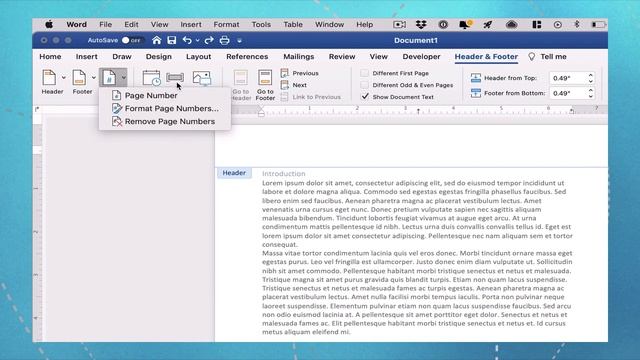Image resolution: width=640 pixels, height=360 pixels.
Task: Undo the last action
Action: (x=187, y=40)
